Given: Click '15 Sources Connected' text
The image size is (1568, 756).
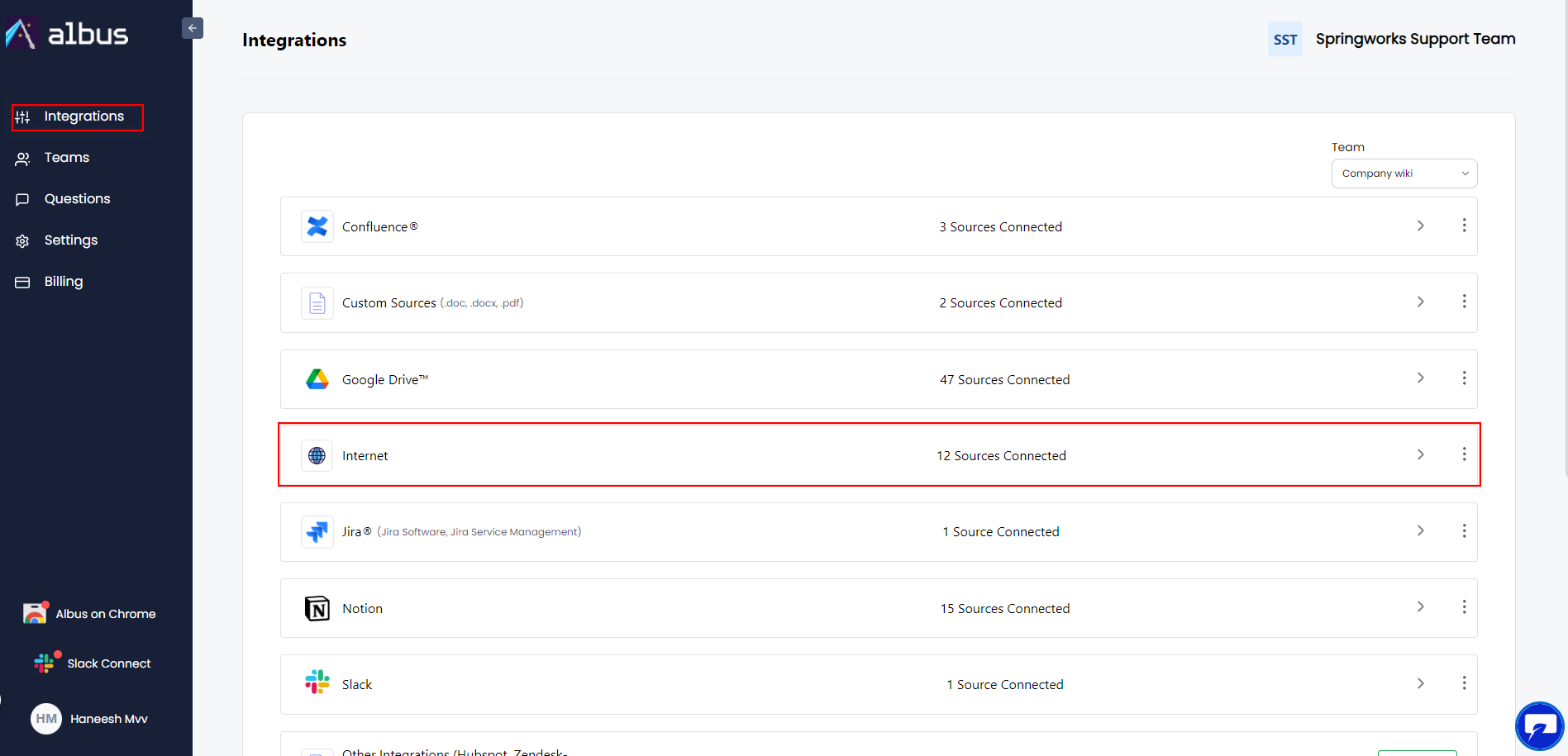Looking at the screenshot, I should pos(1005,609).
